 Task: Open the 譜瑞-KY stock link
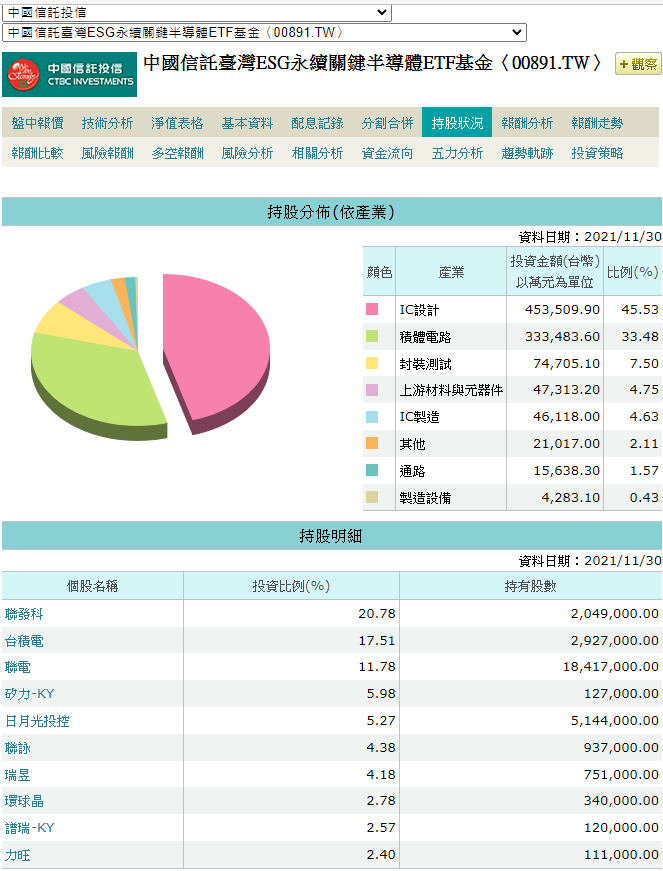tap(29, 828)
